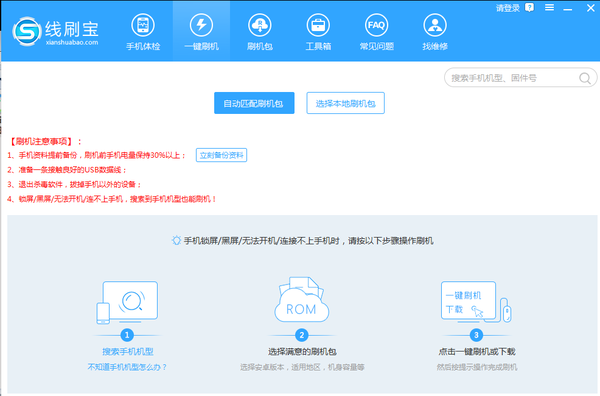Screen dimensions: 600x396
Task: Click the 立刻备份资料 button
Action: [222, 155]
